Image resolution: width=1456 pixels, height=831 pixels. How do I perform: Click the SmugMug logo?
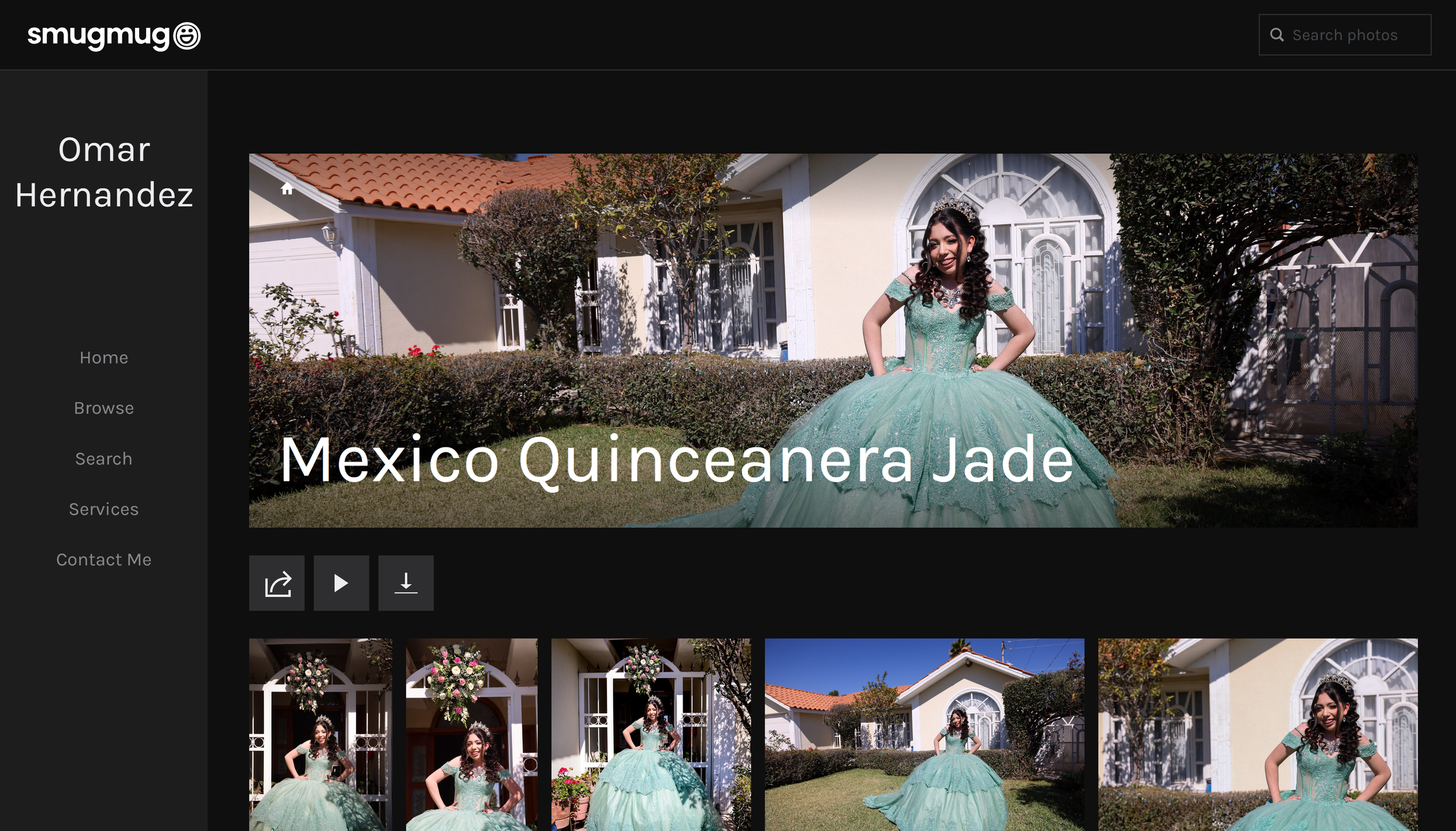pyautogui.click(x=114, y=36)
